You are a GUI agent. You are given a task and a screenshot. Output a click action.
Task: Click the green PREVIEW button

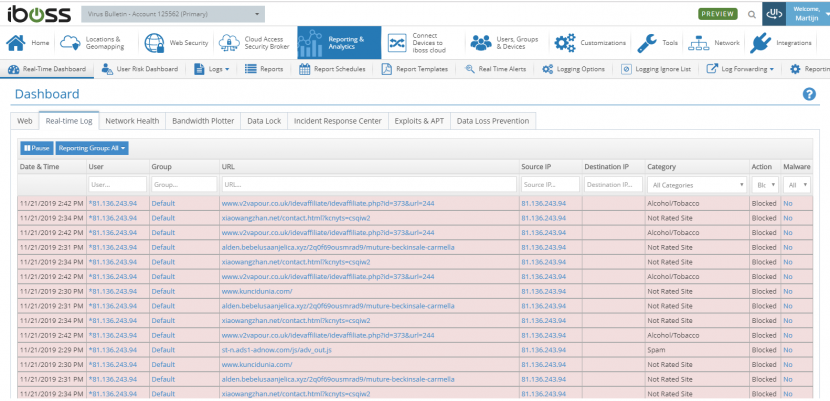718,14
